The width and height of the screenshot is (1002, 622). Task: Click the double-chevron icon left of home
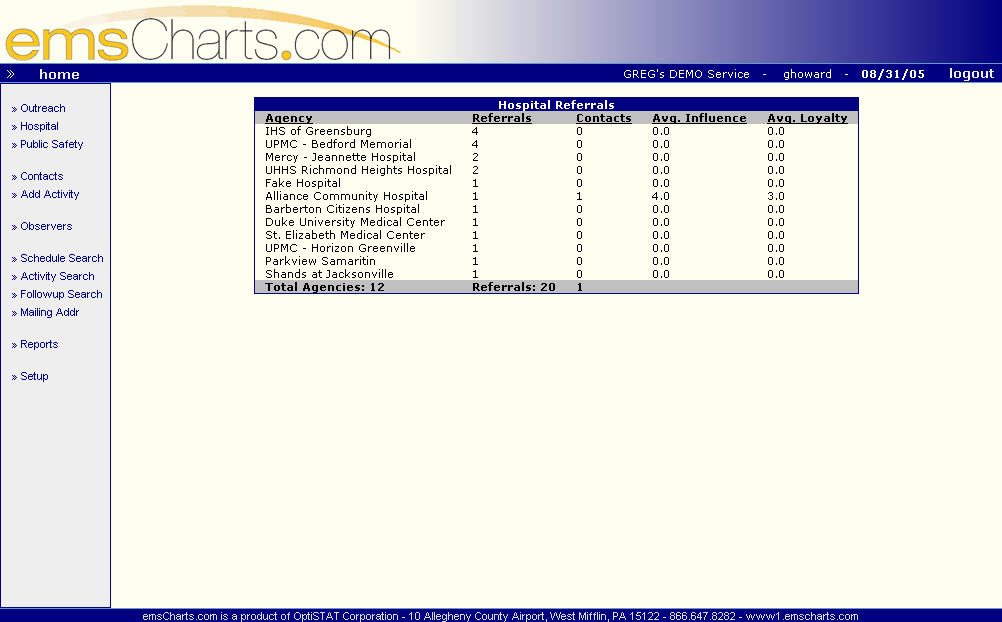click(11, 73)
